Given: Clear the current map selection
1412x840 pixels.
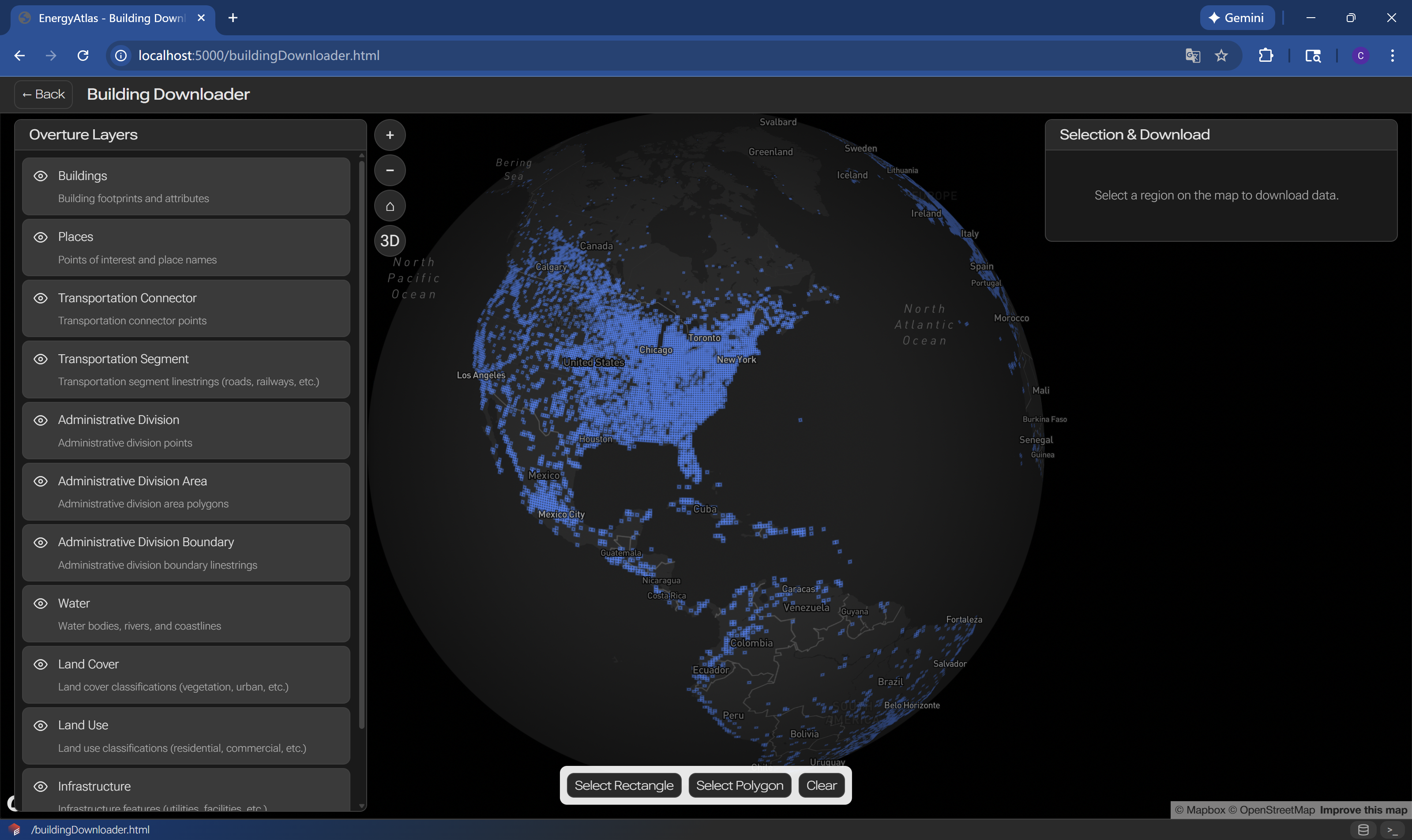Looking at the screenshot, I should pos(821,785).
